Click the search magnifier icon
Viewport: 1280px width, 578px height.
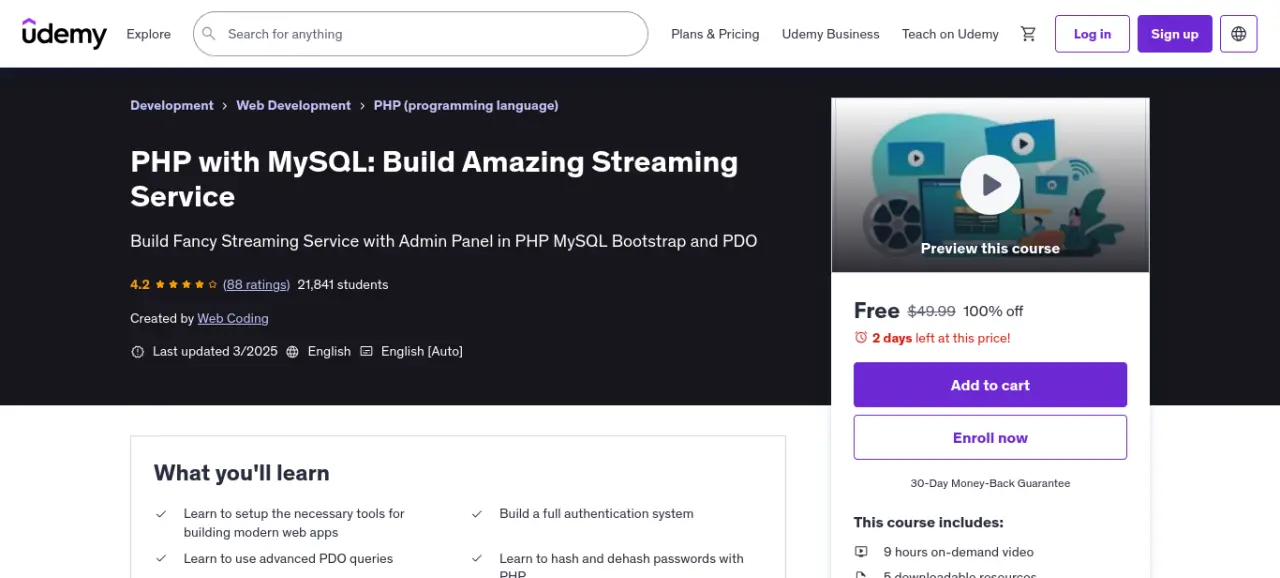209,34
